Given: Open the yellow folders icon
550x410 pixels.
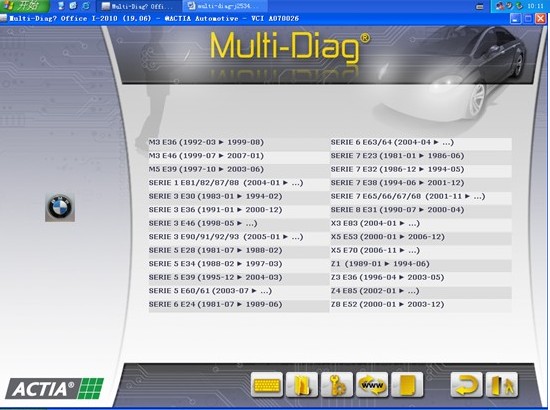Looking at the screenshot, I should pyautogui.click(x=302, y=385).
